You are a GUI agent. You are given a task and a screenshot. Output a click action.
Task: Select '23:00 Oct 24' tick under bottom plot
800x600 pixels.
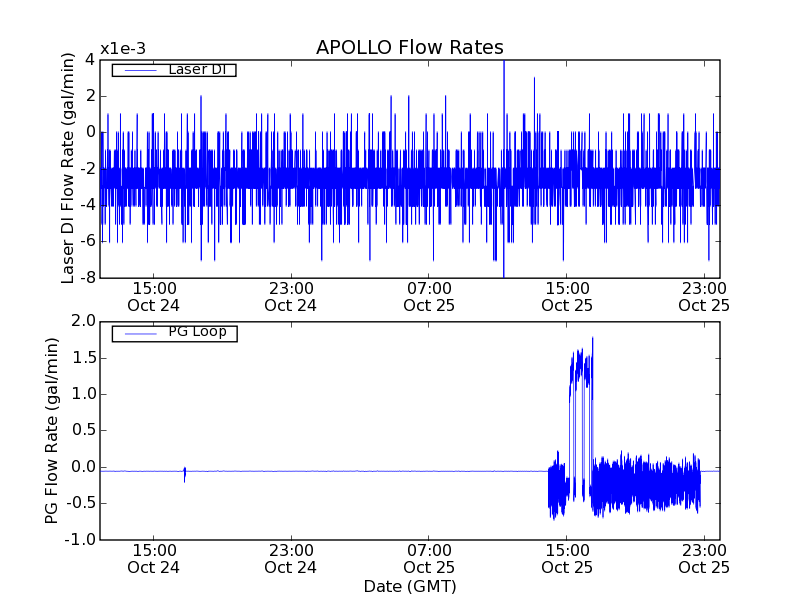[291, 558]
